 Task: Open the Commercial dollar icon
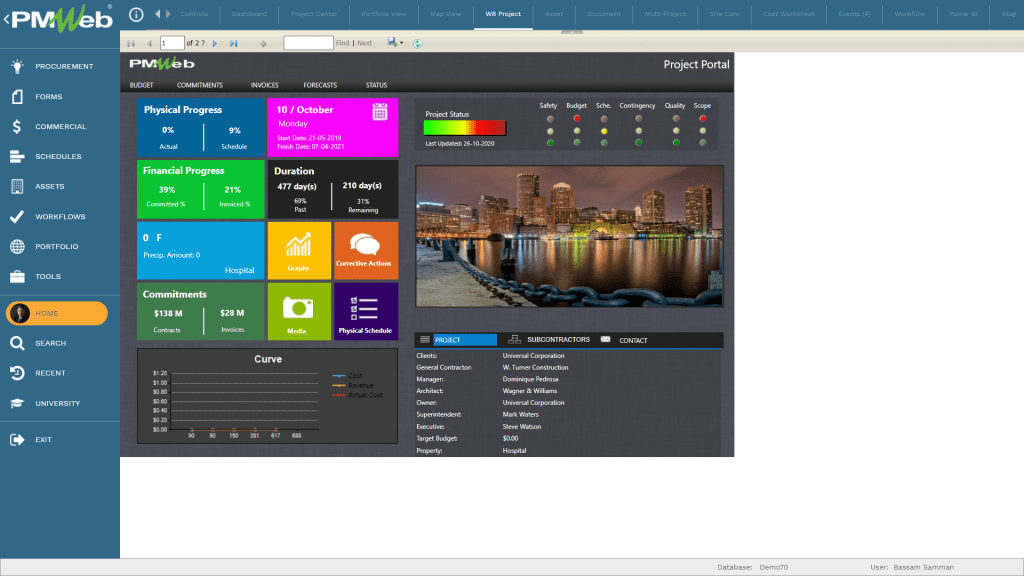click(17, 127)
